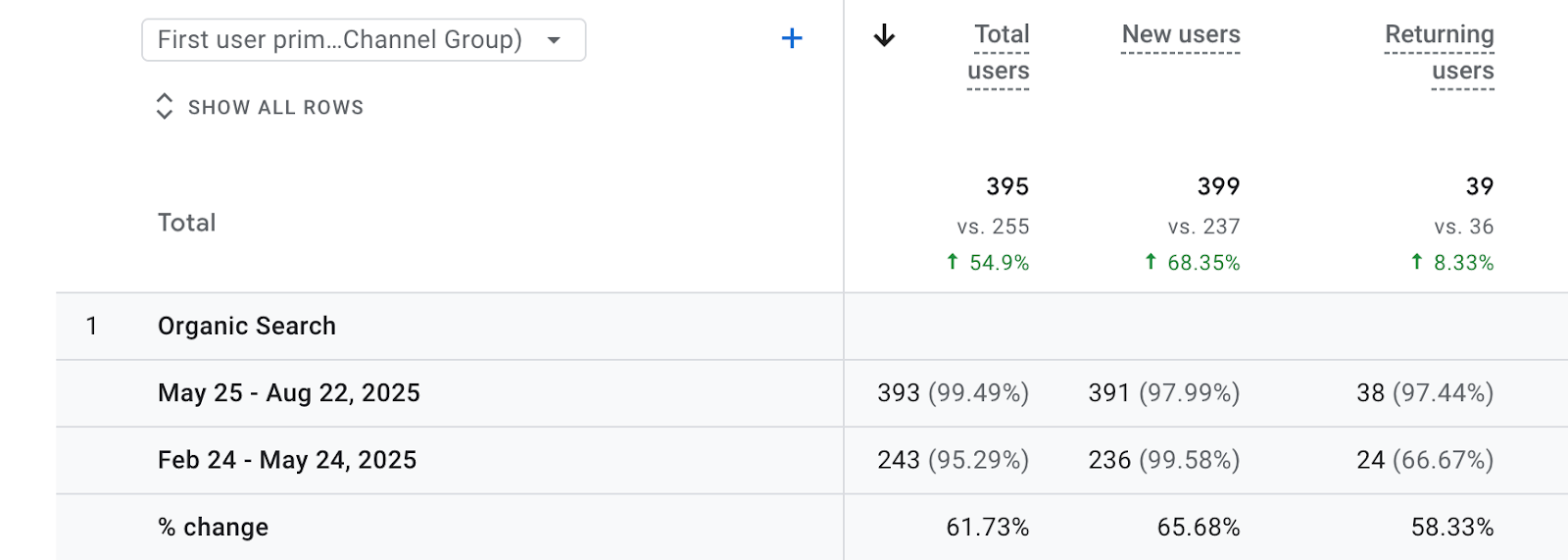The image size is (1568, 560).
Task: Click row number 1 in the table
Action: pyautogui.click(x=91, y=327)
